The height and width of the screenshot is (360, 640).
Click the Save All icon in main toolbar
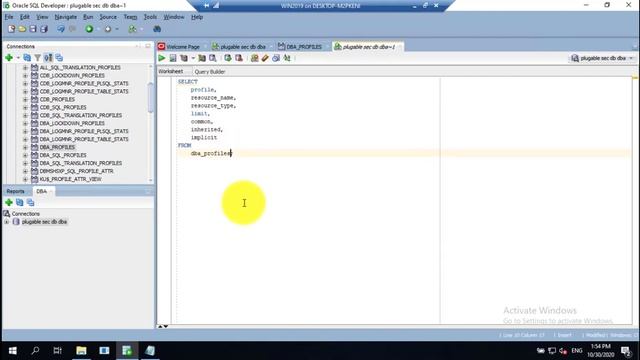coord(44,29)
